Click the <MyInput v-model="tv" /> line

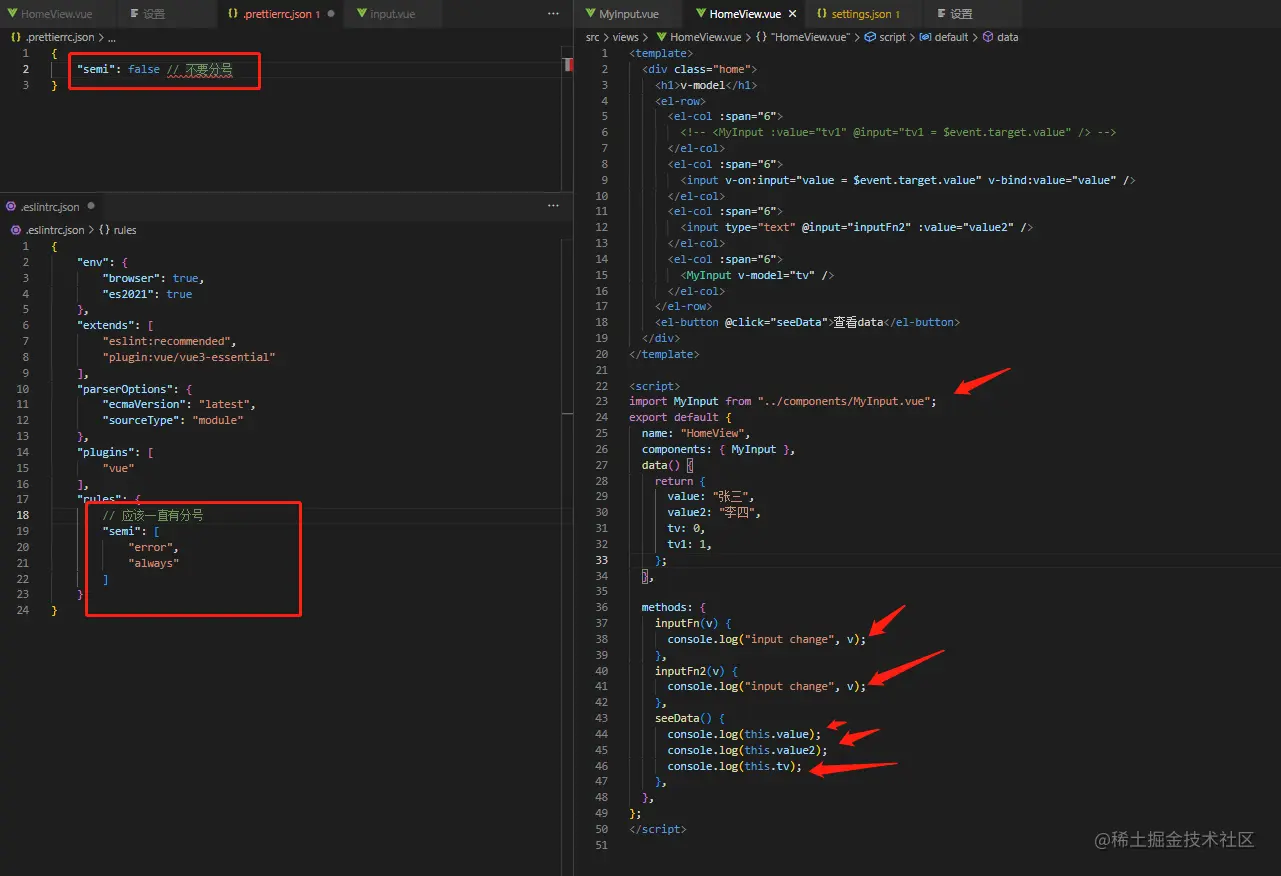pos(757,275)
